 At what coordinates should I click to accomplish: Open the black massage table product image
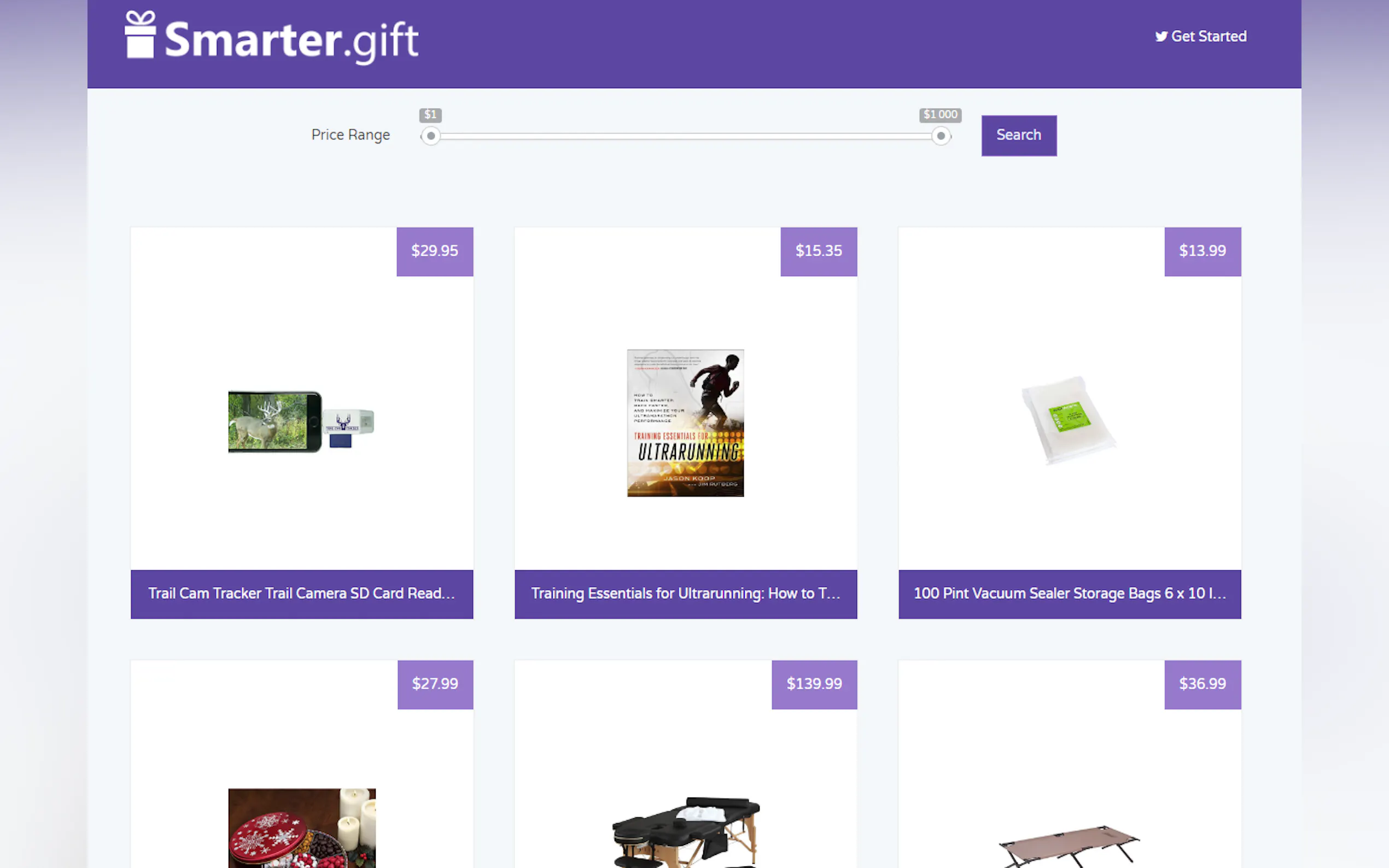(686, 832)
